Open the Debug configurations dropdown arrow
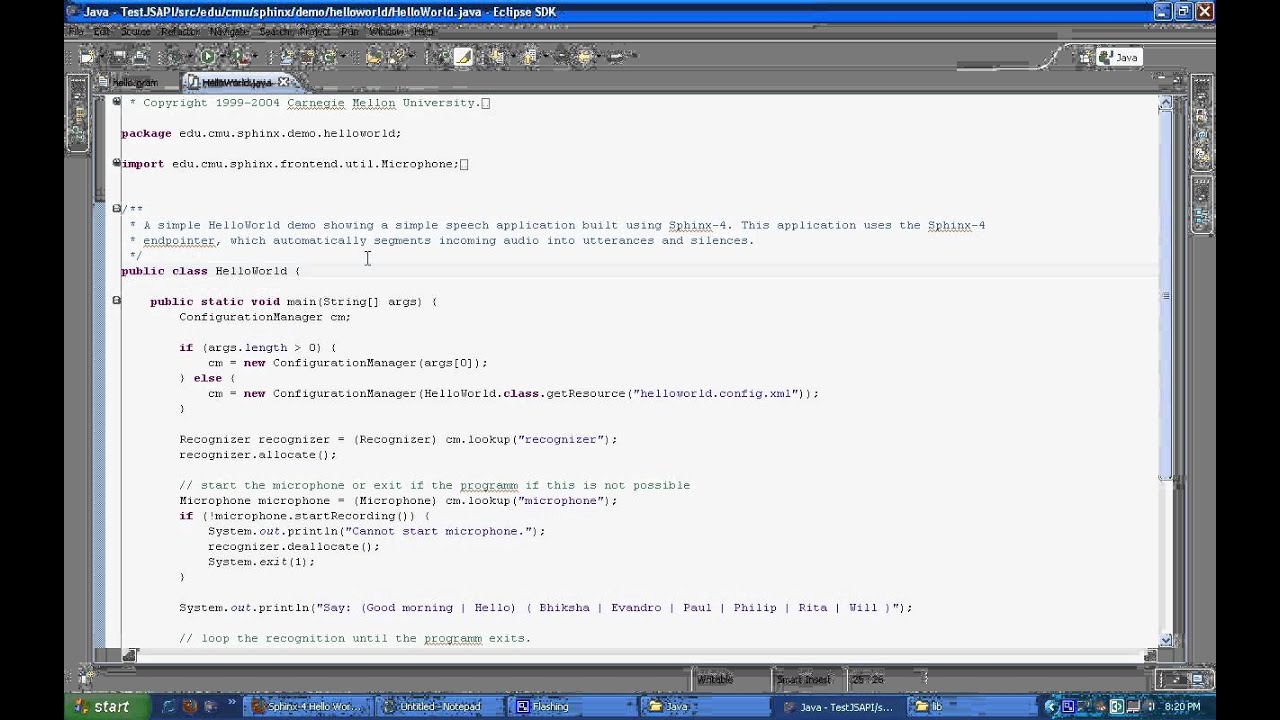 pyautogui.click(x=190, y=57)
